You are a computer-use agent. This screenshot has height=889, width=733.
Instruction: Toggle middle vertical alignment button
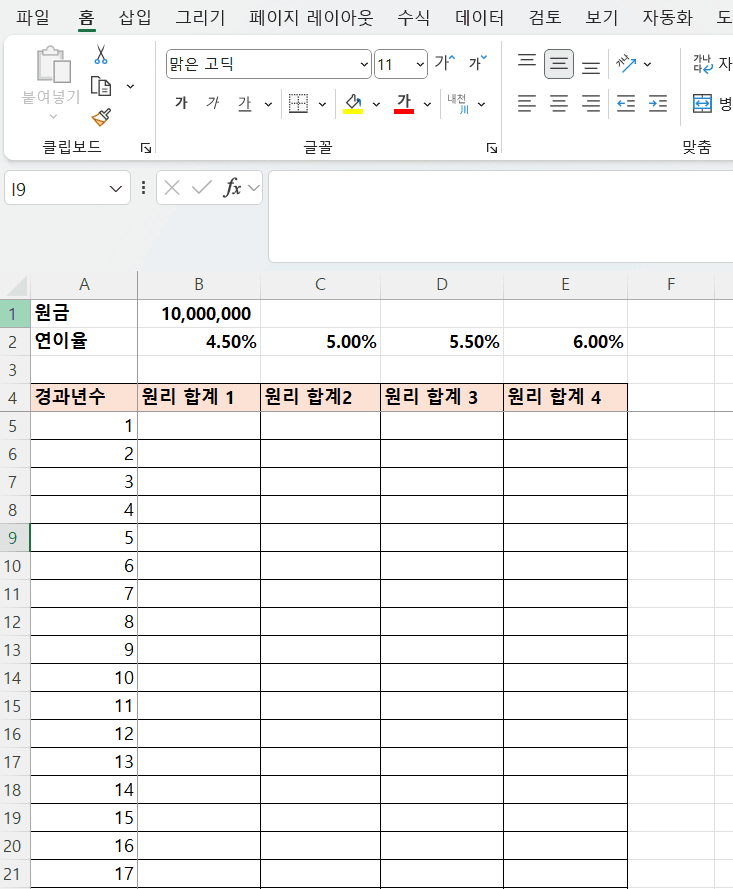(x=559, y=65)
